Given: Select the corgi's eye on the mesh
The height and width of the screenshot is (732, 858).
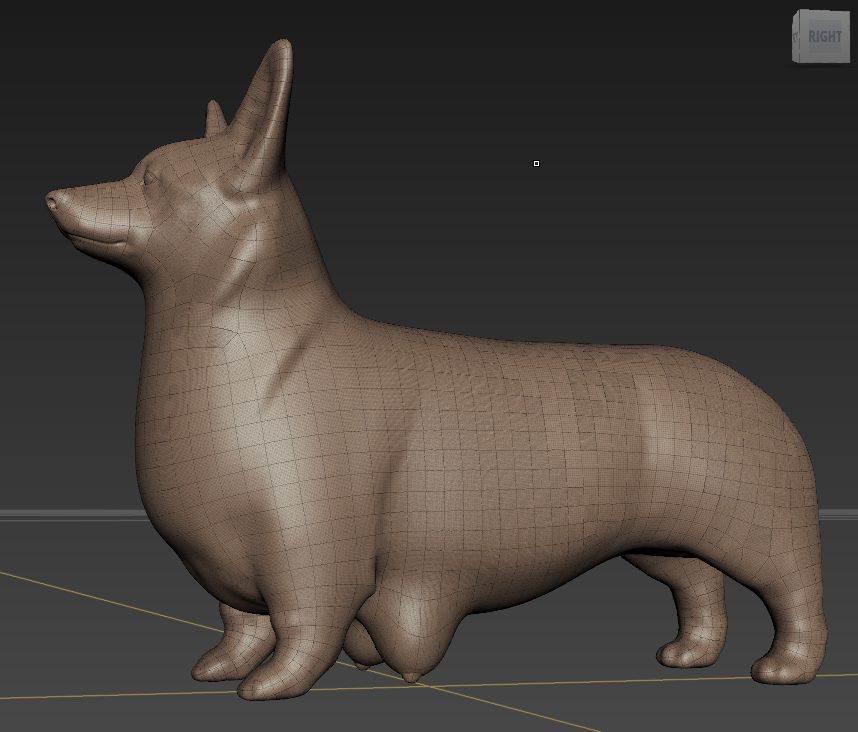Looking at the screenshot, I should pyautogui.click(x=151, y=178).
